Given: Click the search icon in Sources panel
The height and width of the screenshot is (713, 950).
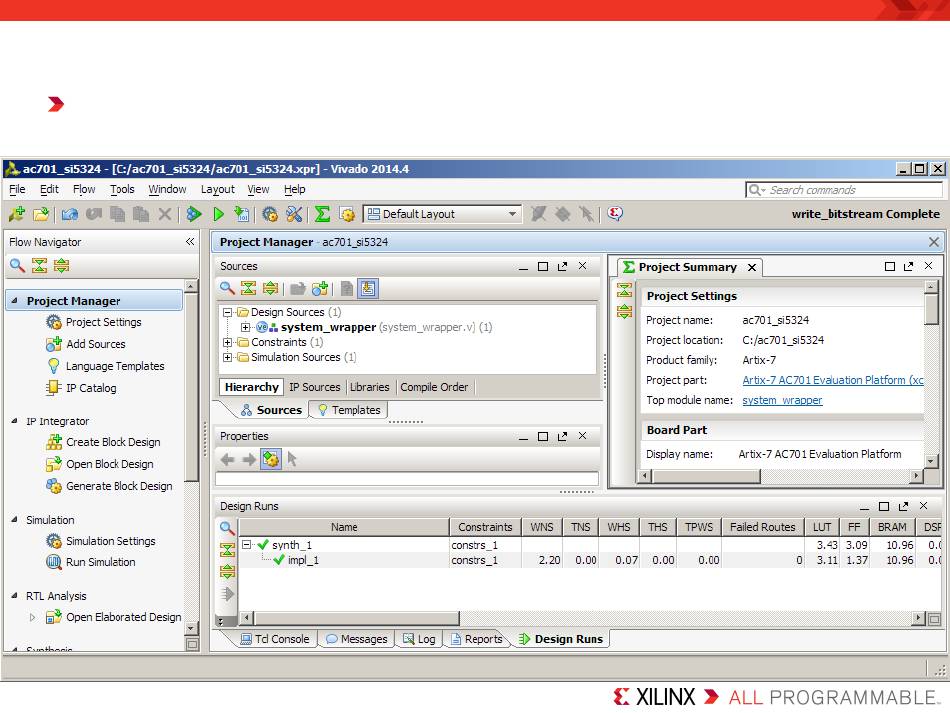Looking at the screenshot, I should (x=227, y=289).
